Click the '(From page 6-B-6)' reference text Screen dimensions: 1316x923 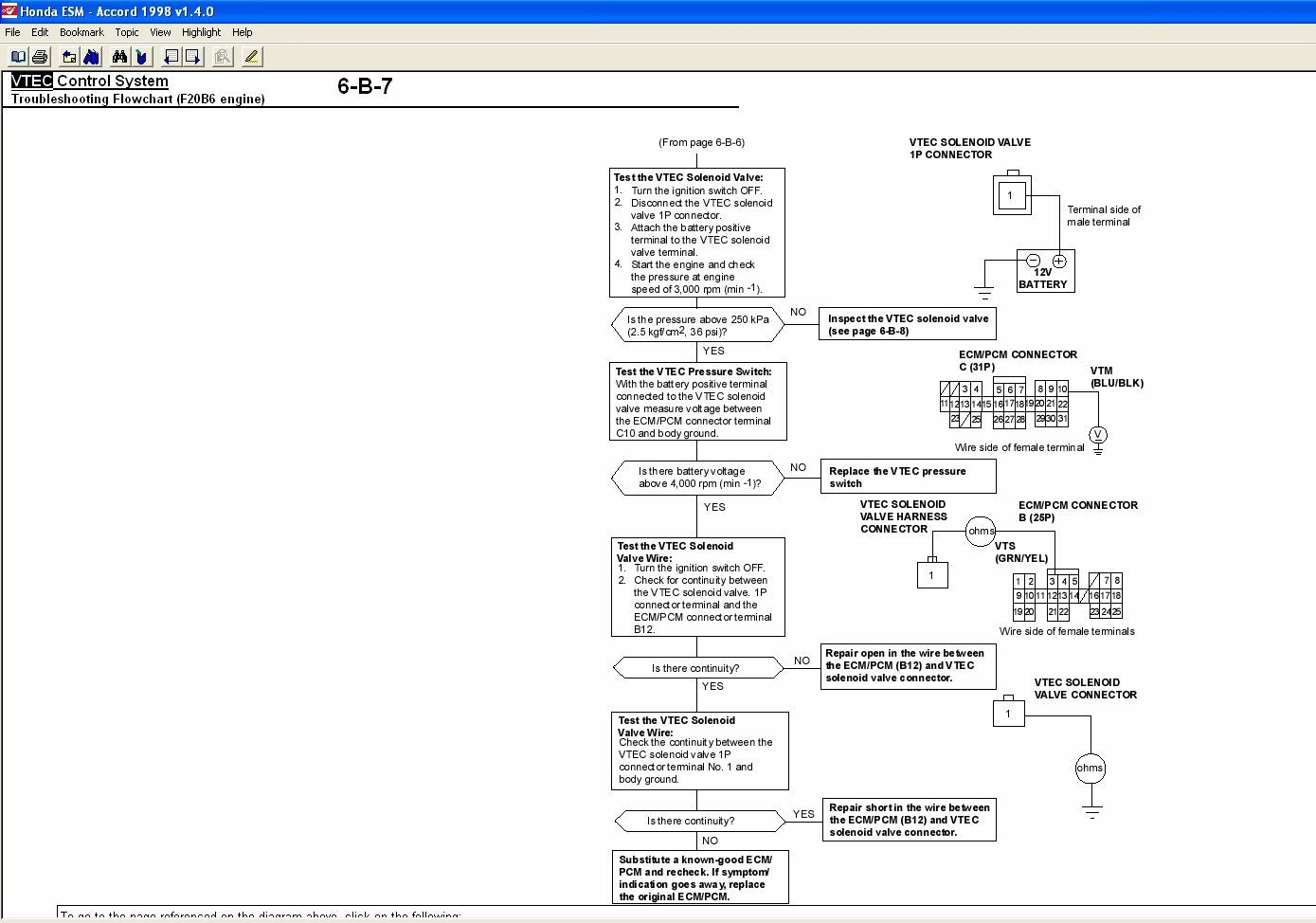701,142
